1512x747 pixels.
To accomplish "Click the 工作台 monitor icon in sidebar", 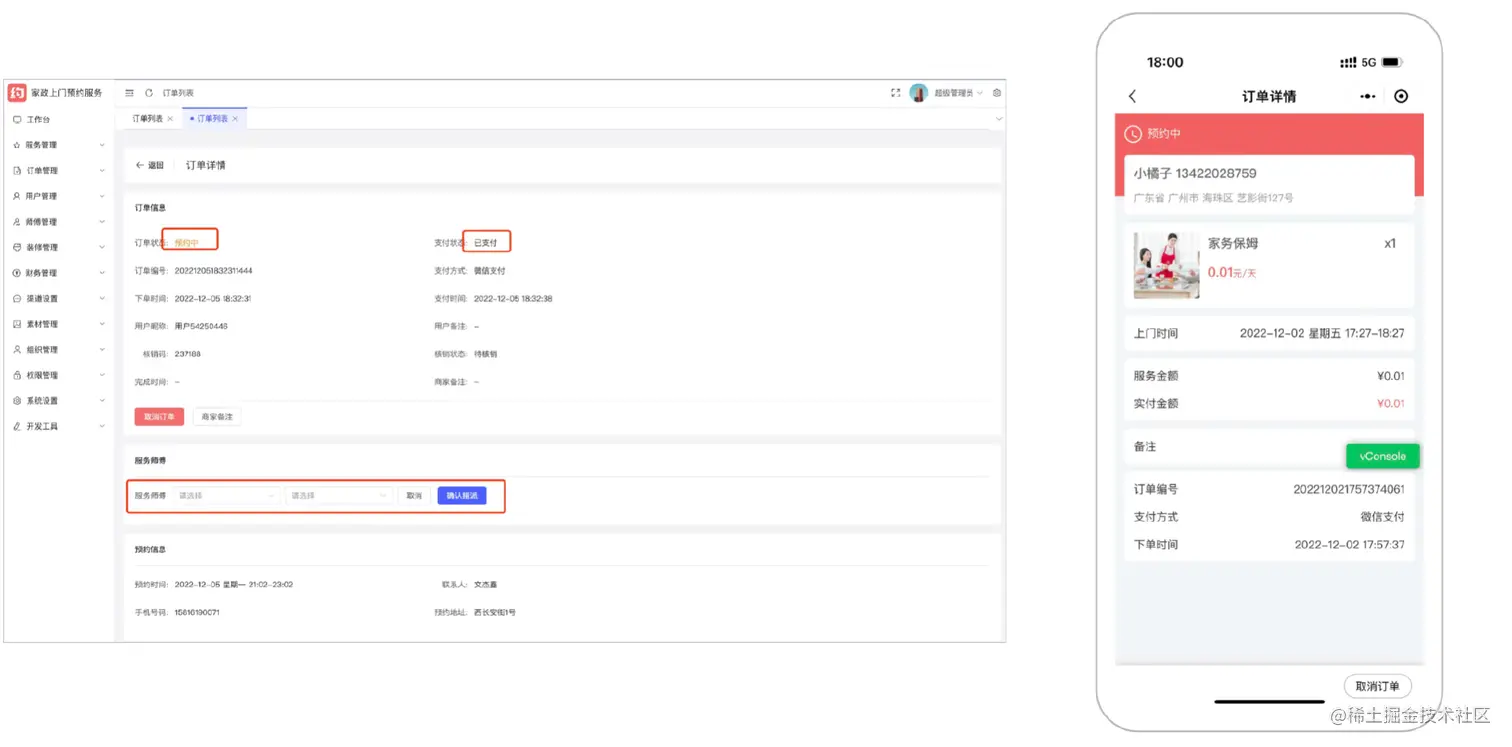I will coord(17,120).
